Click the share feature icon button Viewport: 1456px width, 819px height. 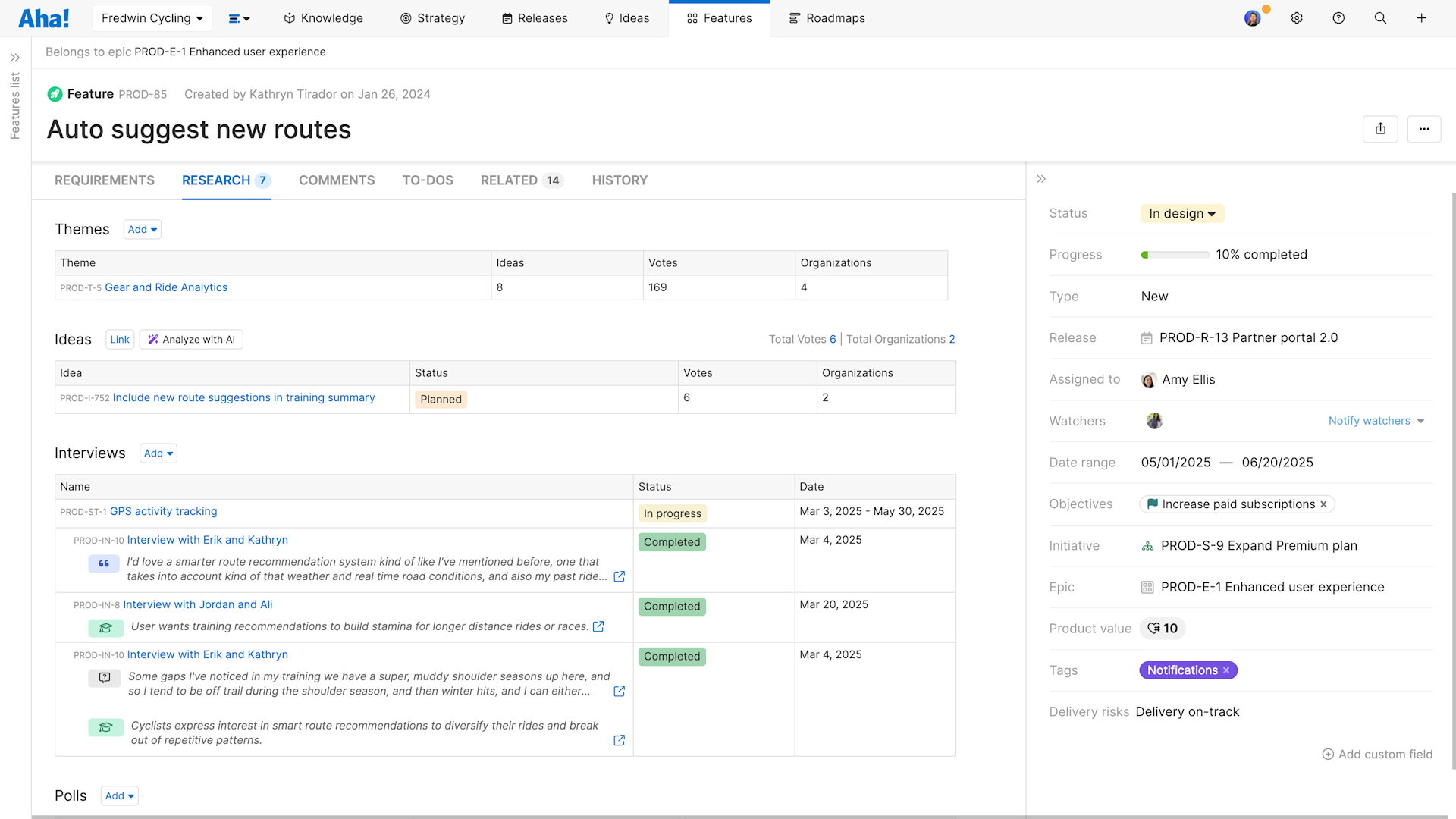pyautogui.click(x=1380, y=129)
